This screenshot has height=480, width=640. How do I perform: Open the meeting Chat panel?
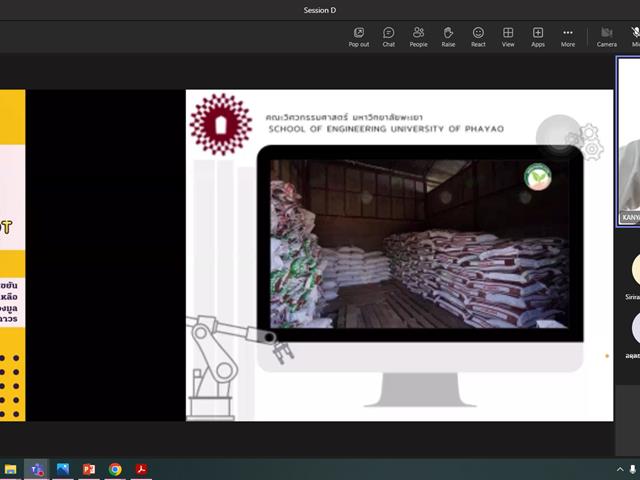(x=389, y=37)
